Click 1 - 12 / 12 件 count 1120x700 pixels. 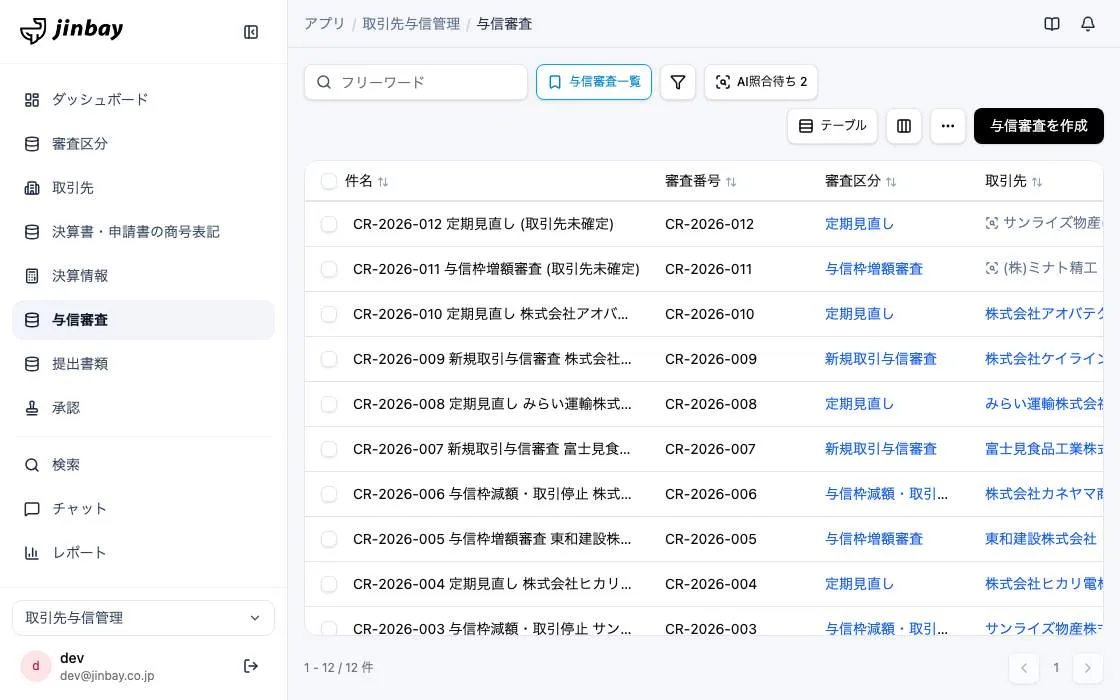coord(339,668)
